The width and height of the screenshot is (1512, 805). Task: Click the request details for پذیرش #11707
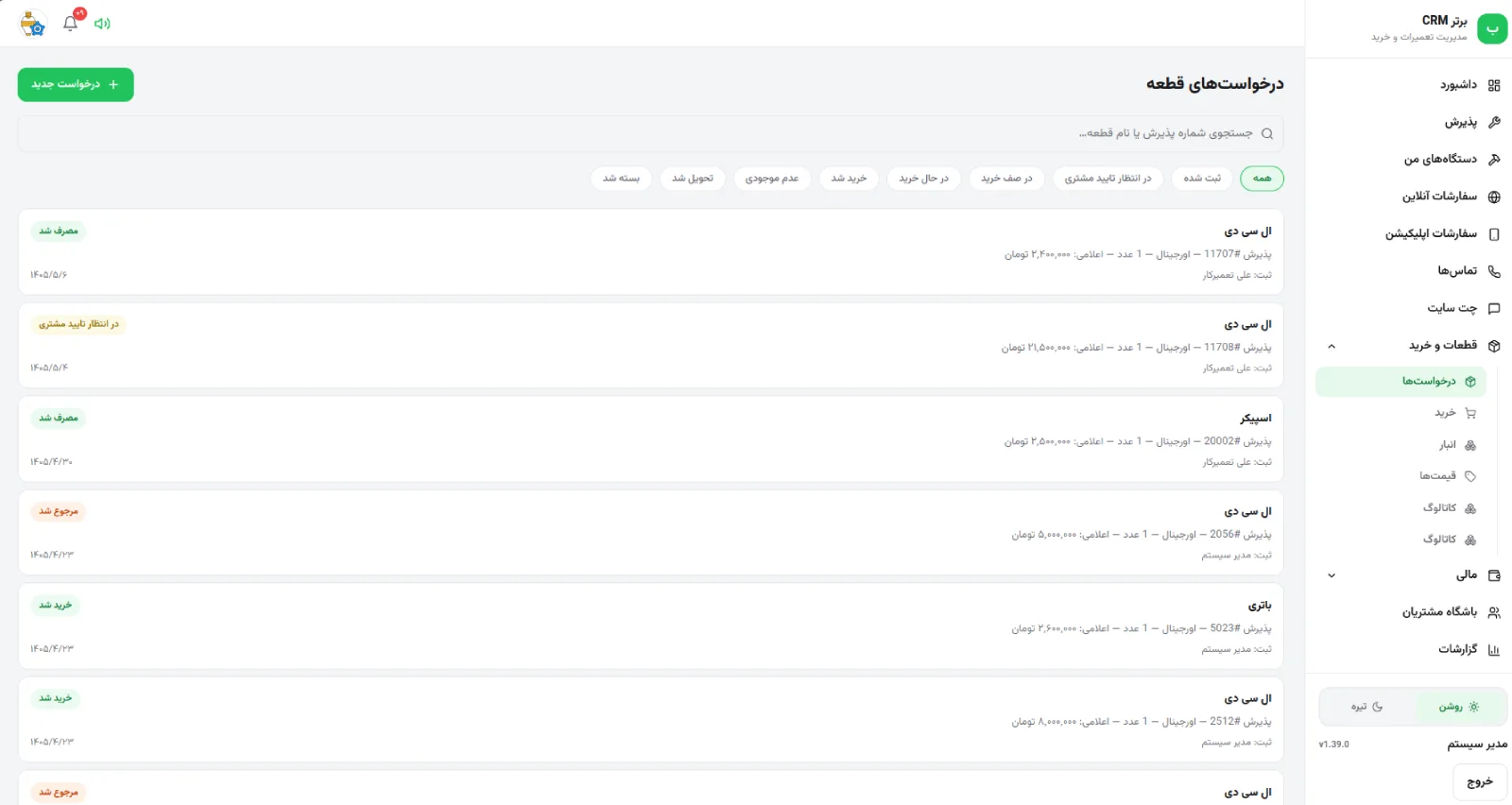tap(1138, 254)
